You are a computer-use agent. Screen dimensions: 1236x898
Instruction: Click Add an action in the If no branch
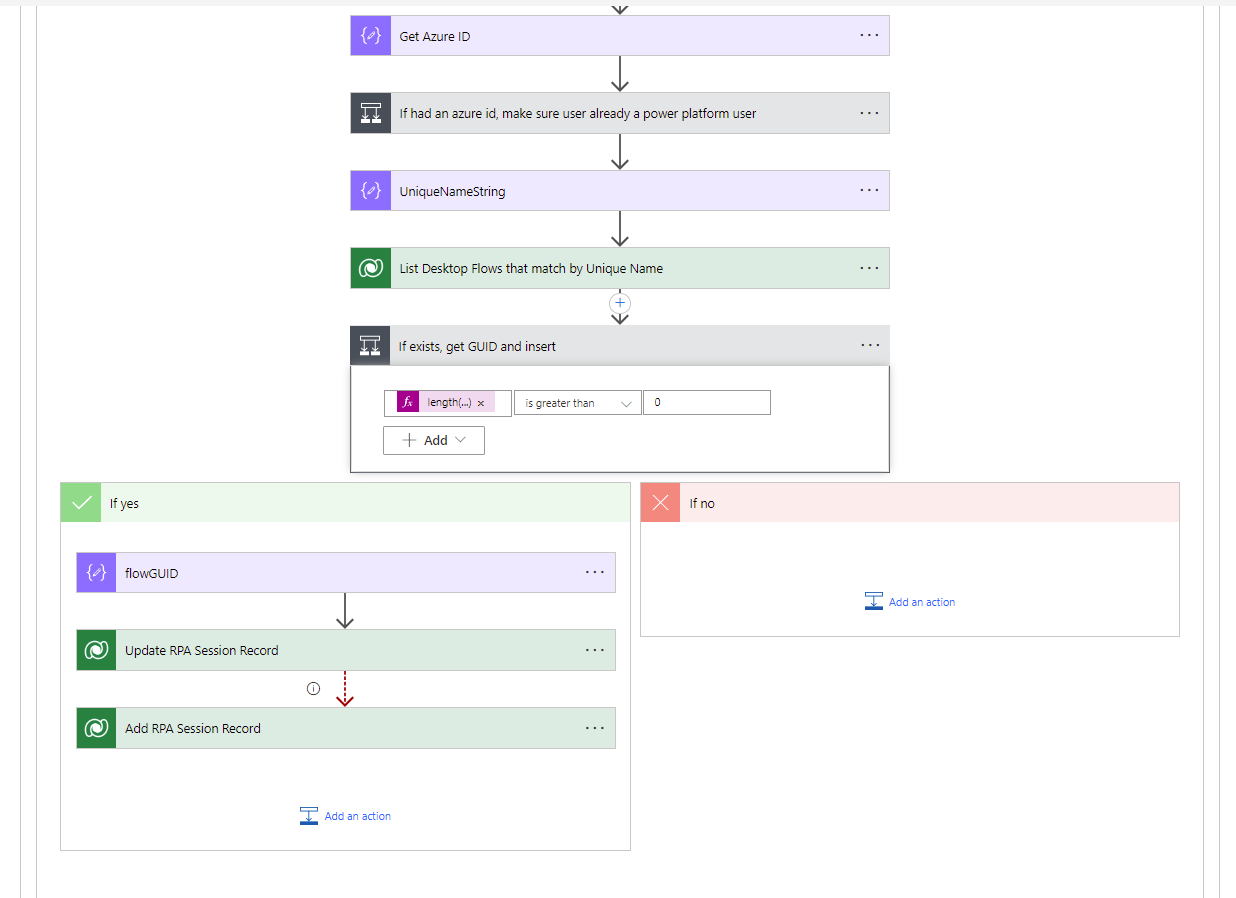pos(910,601)
